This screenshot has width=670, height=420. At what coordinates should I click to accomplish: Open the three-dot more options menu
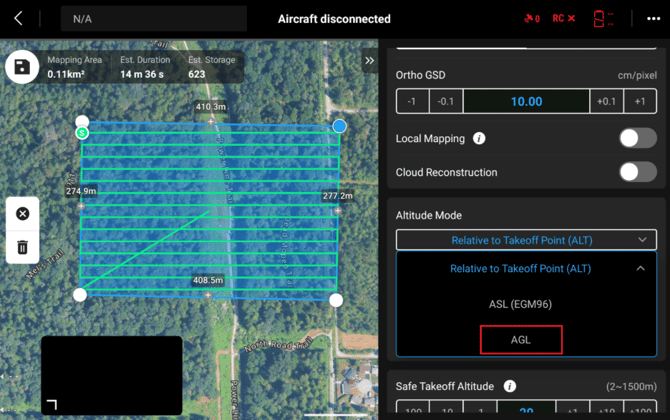point(653,19)
